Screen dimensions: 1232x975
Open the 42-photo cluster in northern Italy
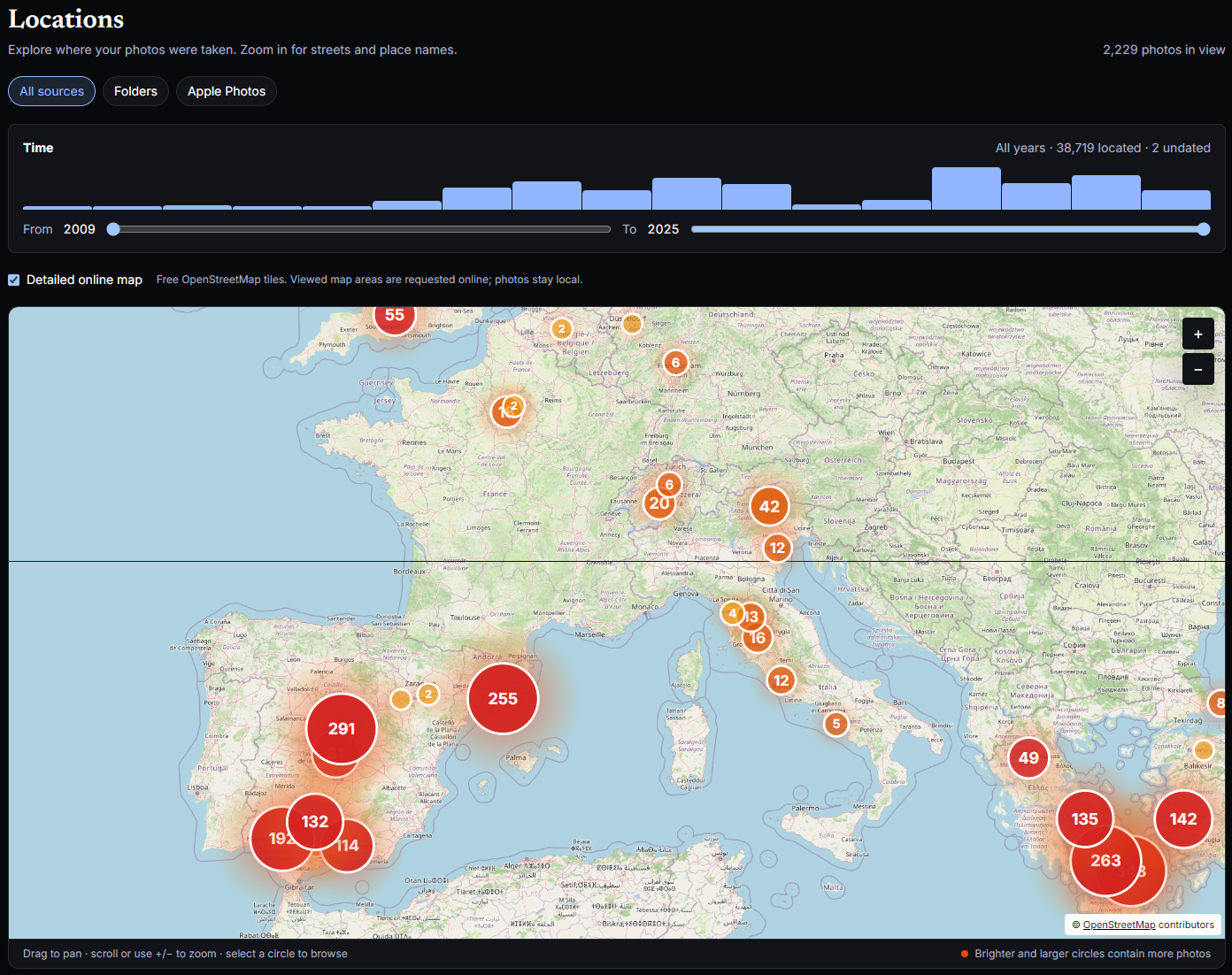(770, 507)
